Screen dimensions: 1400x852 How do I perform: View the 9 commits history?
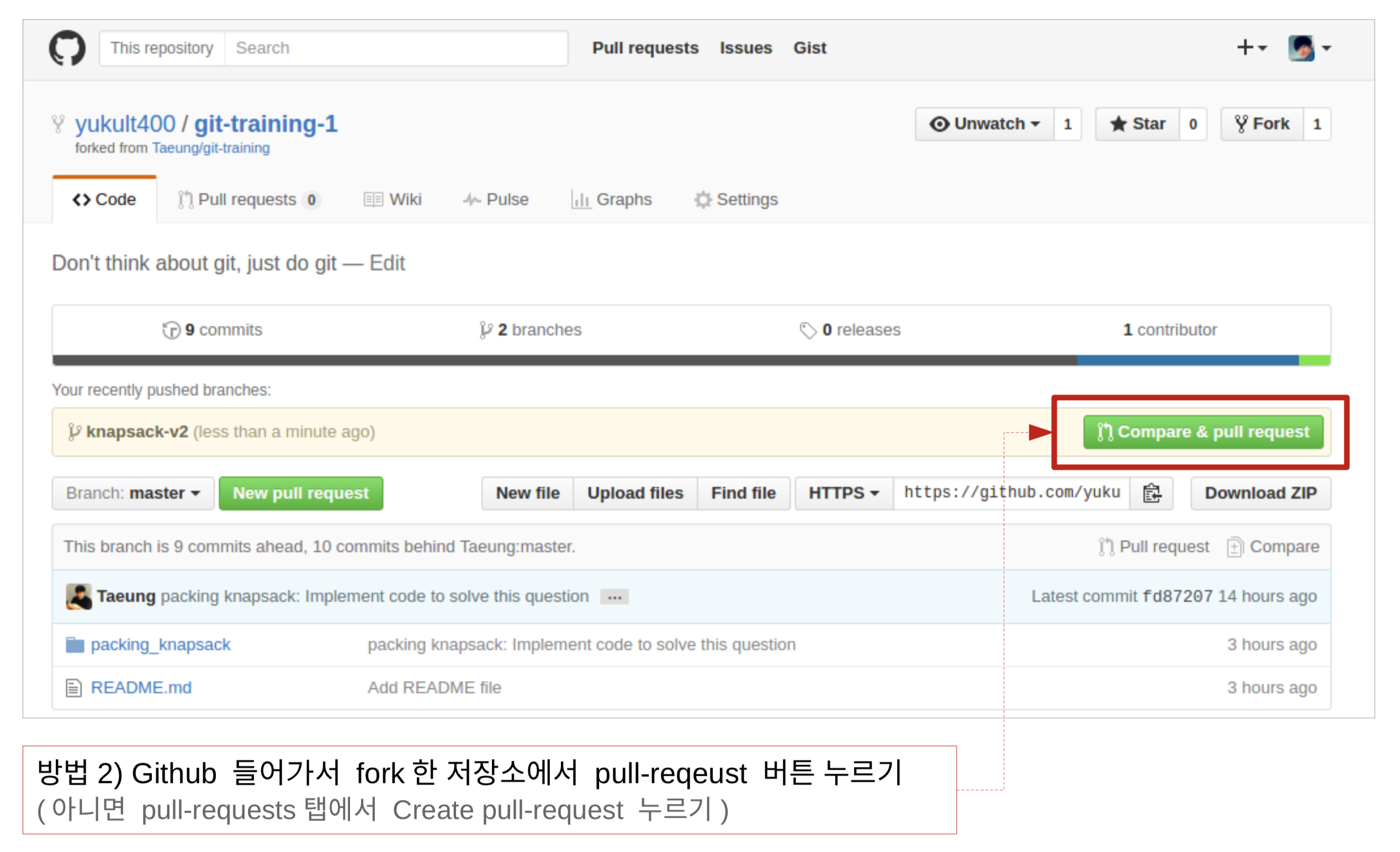pos(213,329)
